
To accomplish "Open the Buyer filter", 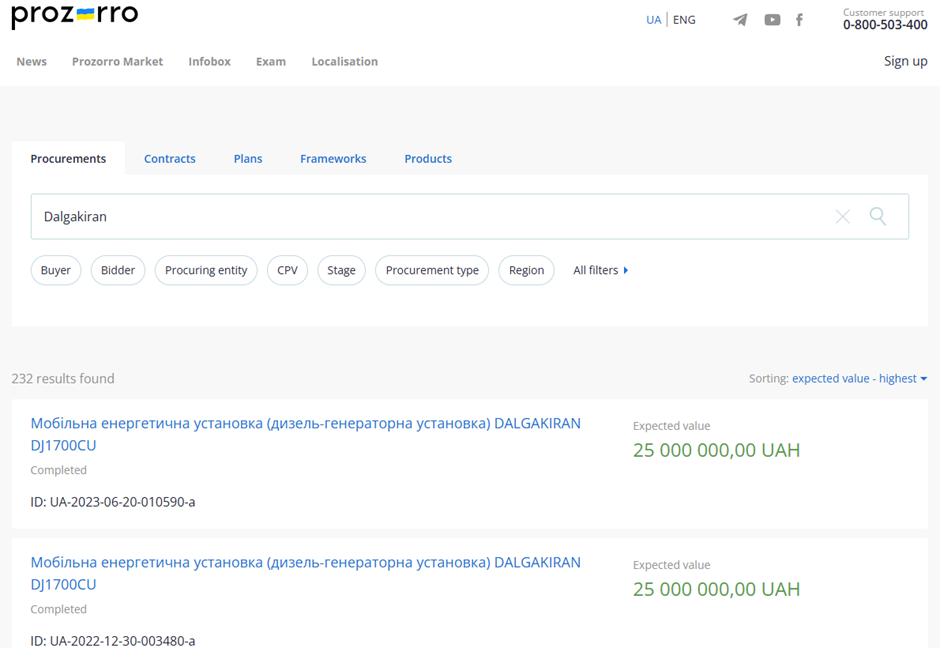I will [x=56, y=270].
